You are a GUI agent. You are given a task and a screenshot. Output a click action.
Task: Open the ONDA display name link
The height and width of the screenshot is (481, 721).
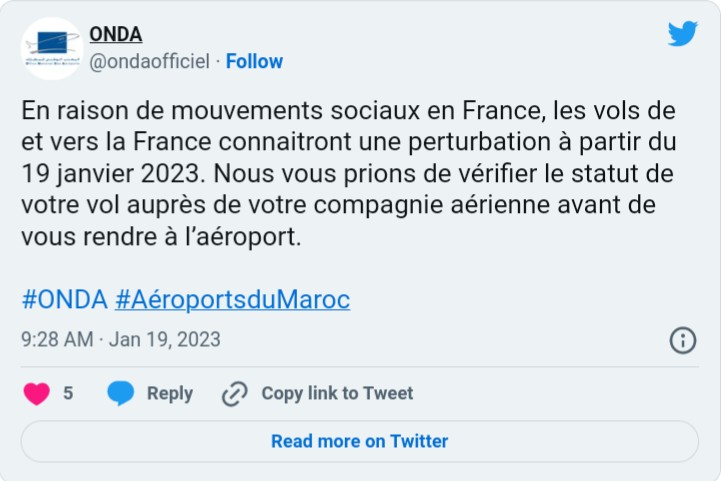click(x=116, y=35)
